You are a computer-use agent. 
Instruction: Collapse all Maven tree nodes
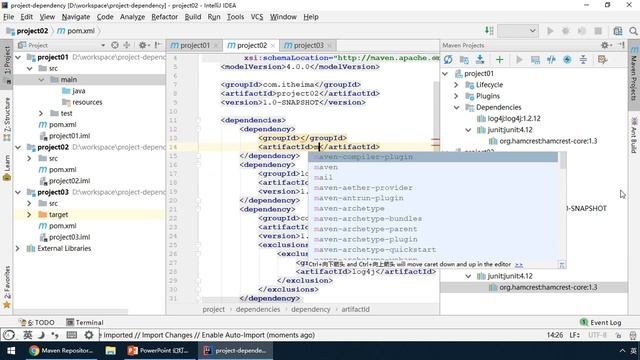pyautogui.click(x=583, y=60)
